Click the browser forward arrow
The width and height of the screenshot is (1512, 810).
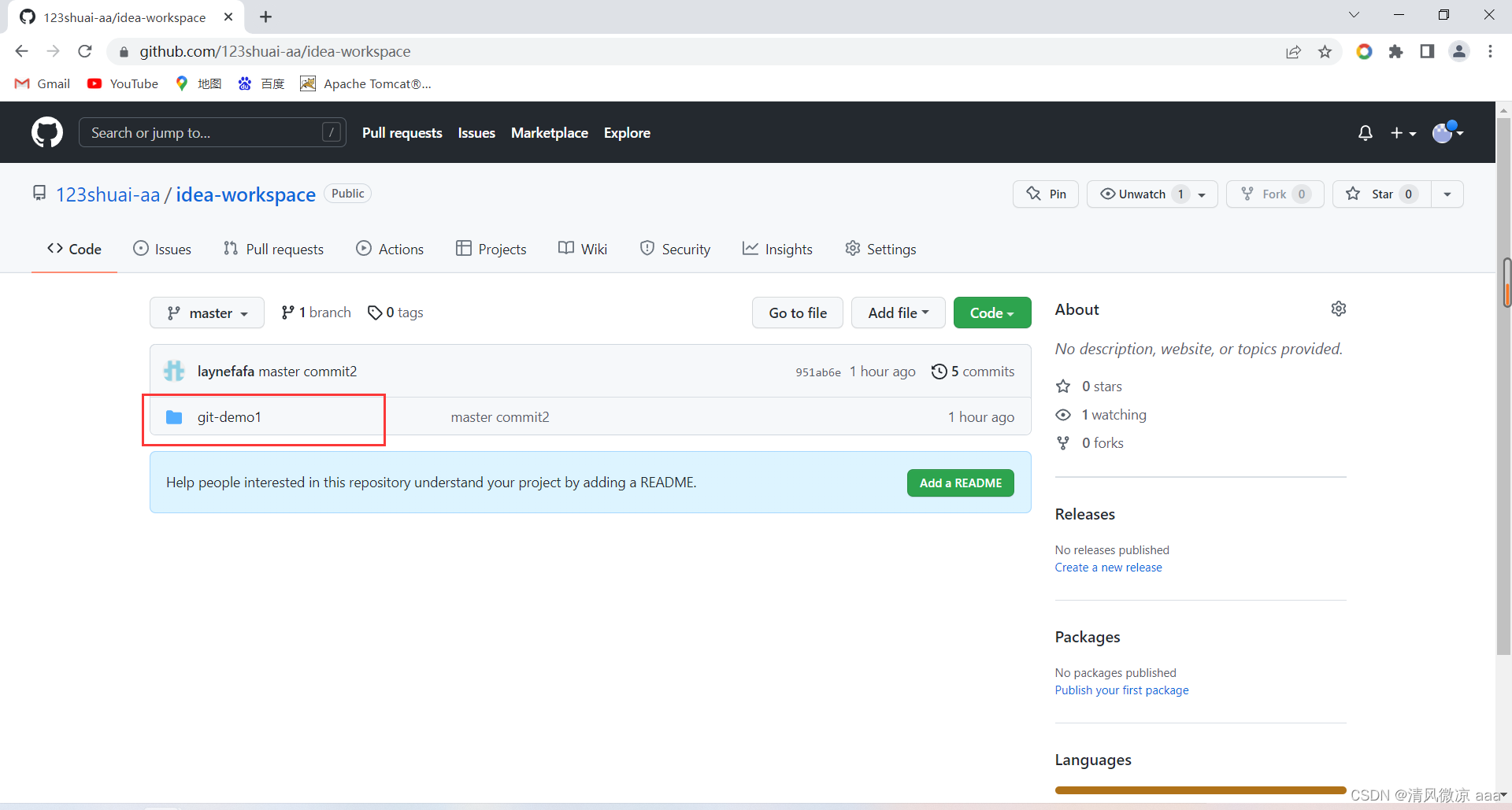(53, 51)
